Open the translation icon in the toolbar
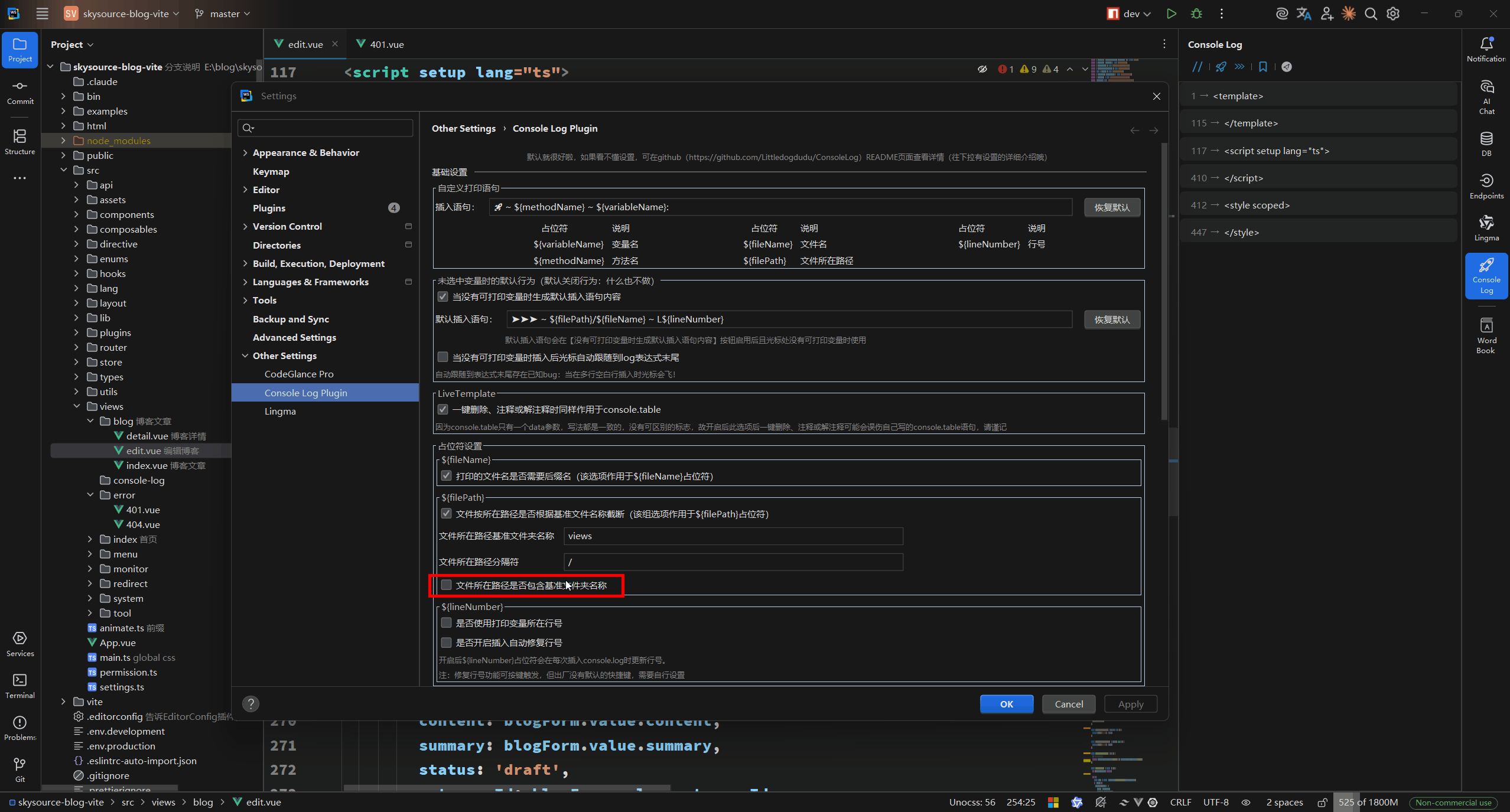 [x=1304, y=14]
